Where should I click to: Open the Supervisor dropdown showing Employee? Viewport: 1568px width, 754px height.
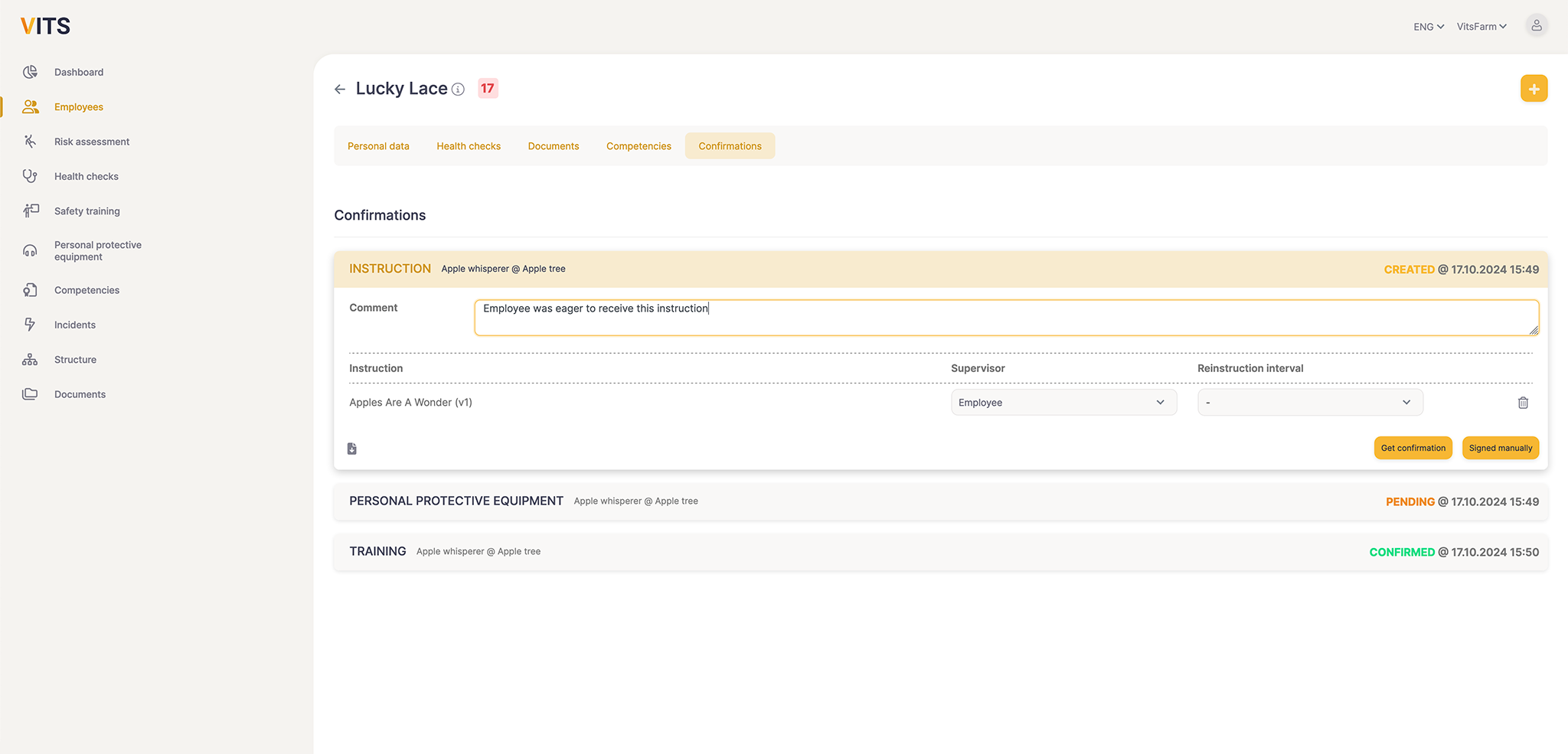1063,403
